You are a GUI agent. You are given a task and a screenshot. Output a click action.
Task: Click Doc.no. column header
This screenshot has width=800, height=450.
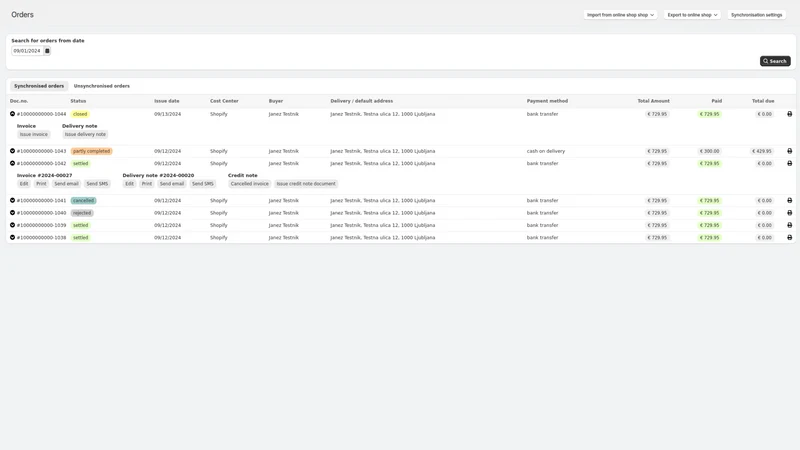[19, 101]
